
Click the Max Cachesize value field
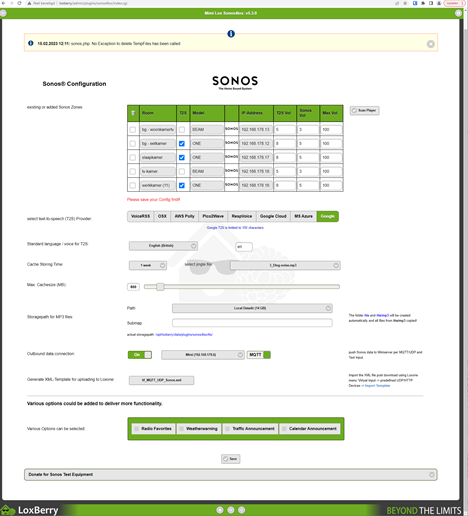[133, 287]
